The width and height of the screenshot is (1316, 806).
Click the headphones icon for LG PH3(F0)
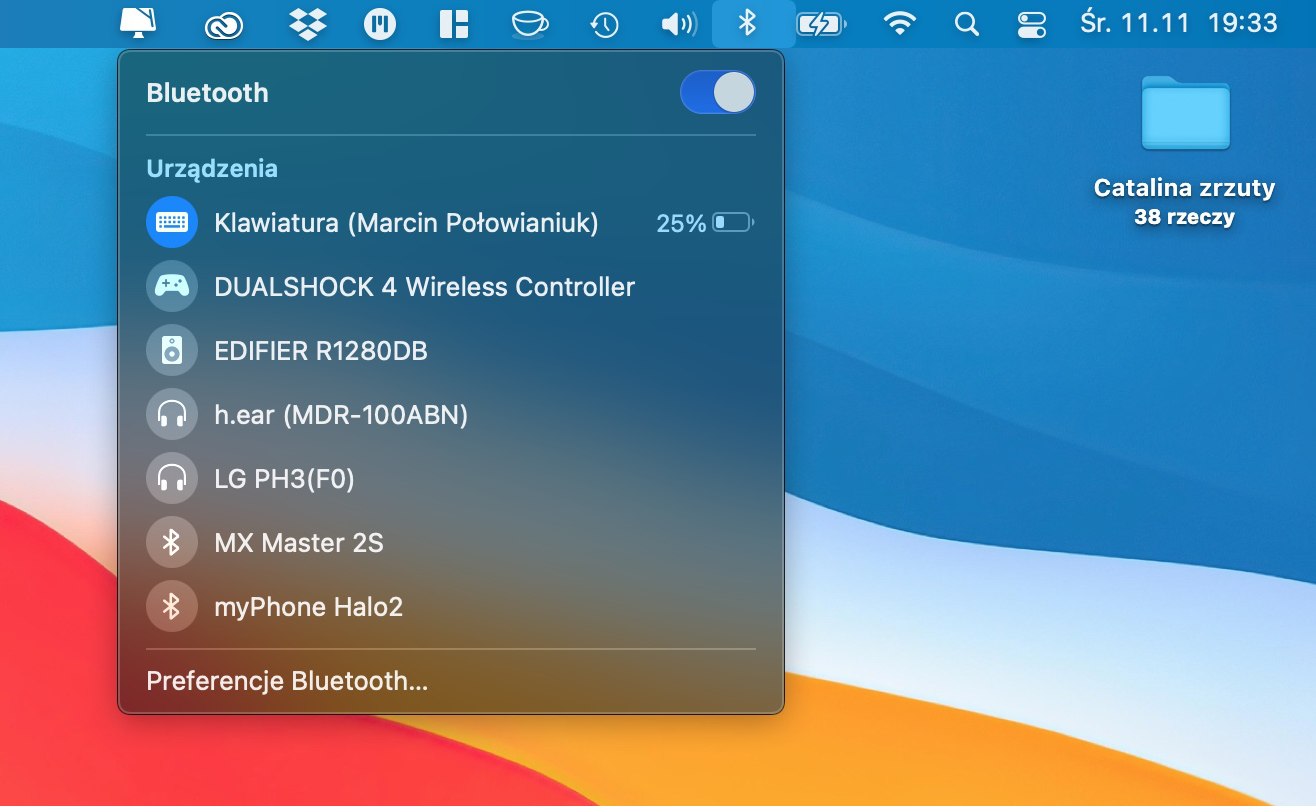point(172,478)
